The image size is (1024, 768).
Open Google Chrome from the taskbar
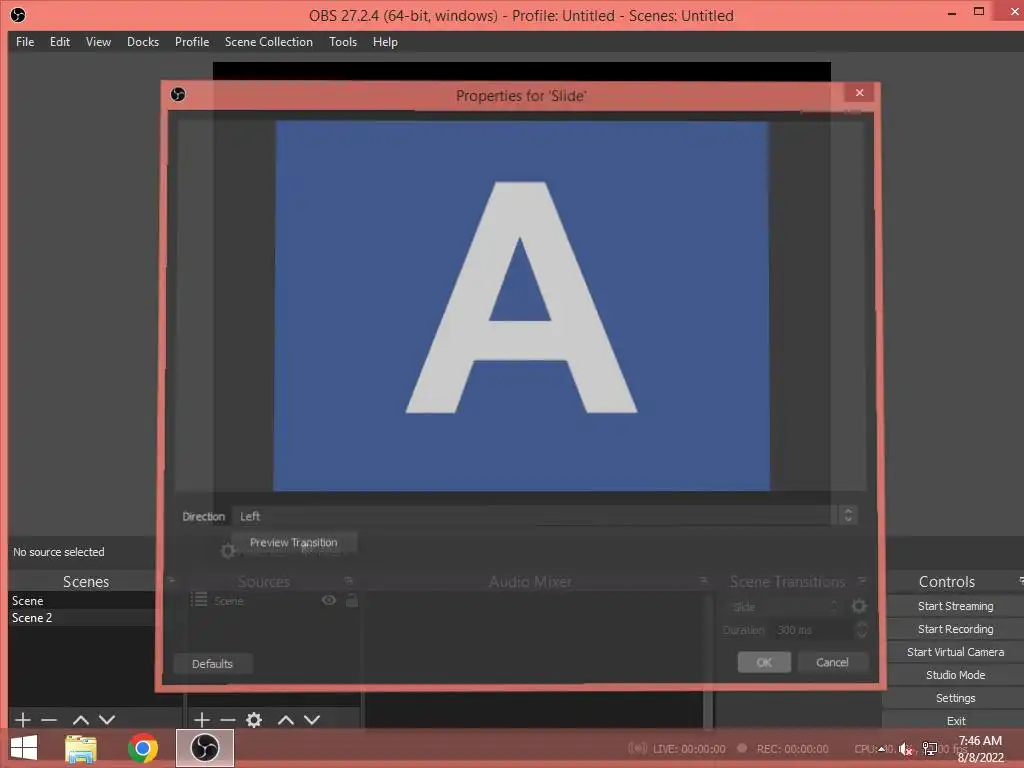[x=142, y=748]
